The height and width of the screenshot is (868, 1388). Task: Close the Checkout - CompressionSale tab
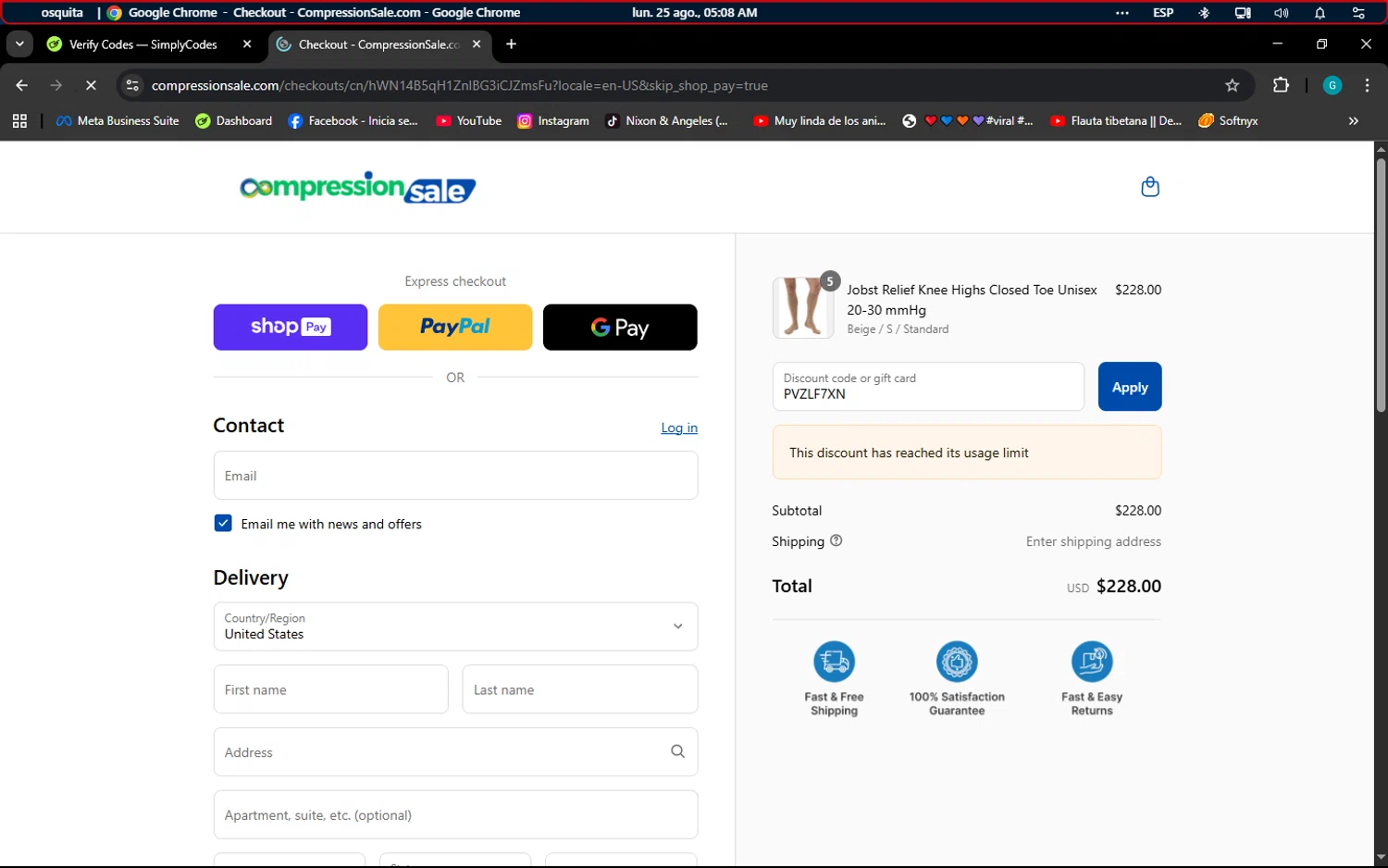tap(477, 43)
